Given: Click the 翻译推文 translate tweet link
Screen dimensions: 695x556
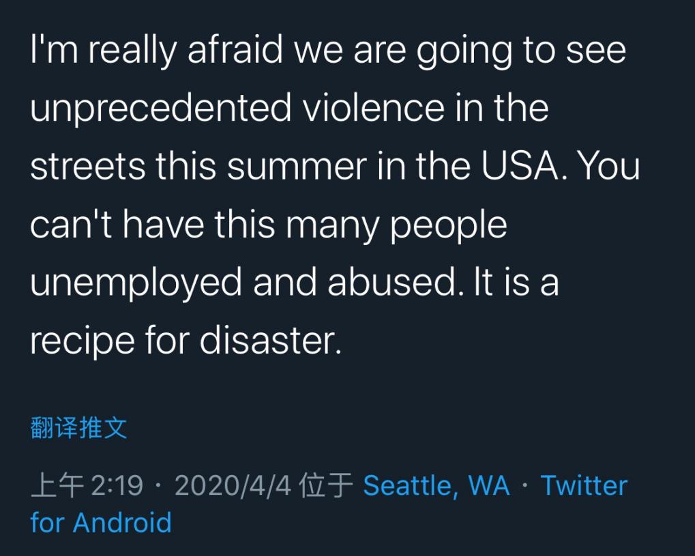Looking at the screenshot, I should (79, 428).
